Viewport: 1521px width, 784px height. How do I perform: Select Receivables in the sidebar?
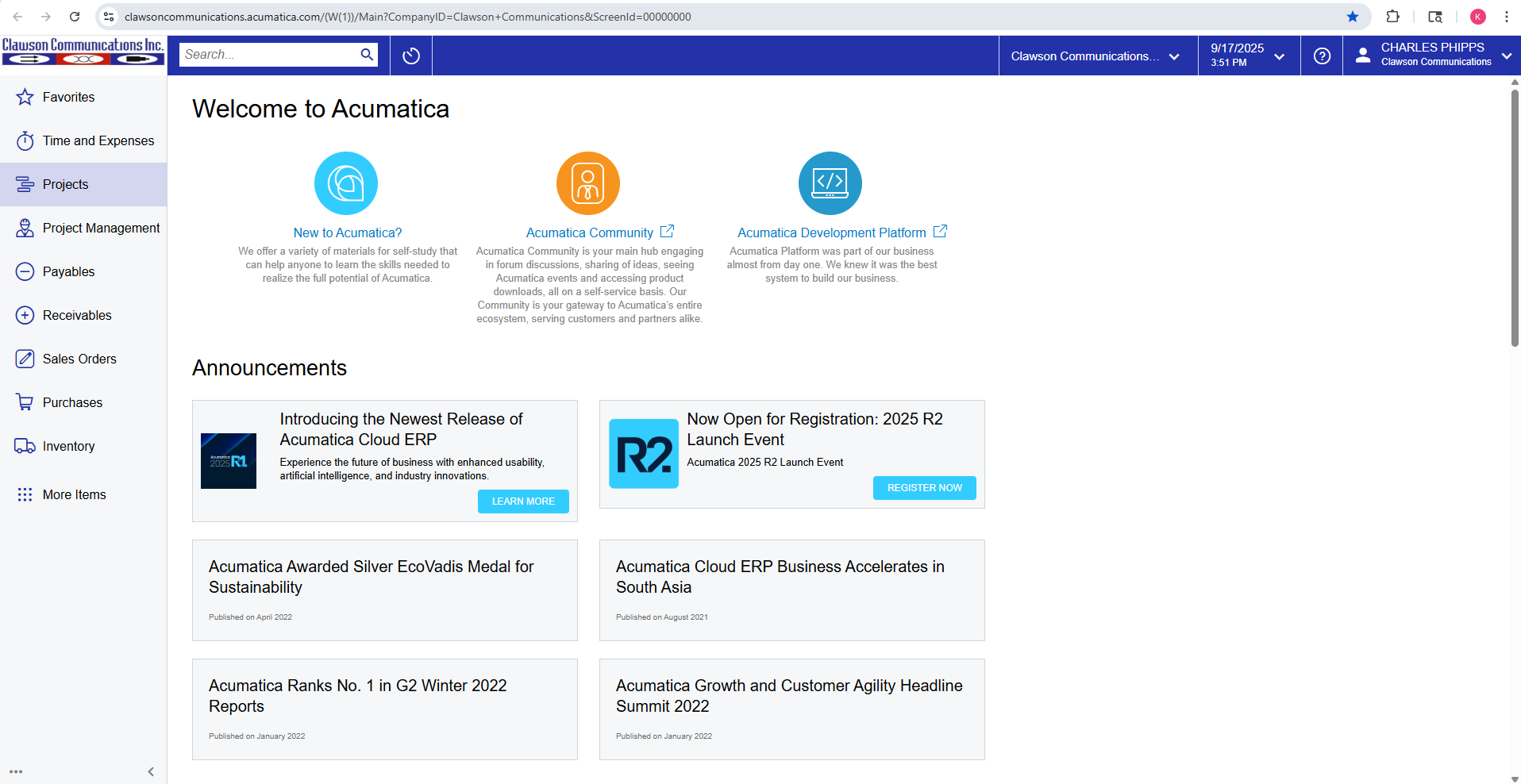pyautogui.click(x=77, y=315)
